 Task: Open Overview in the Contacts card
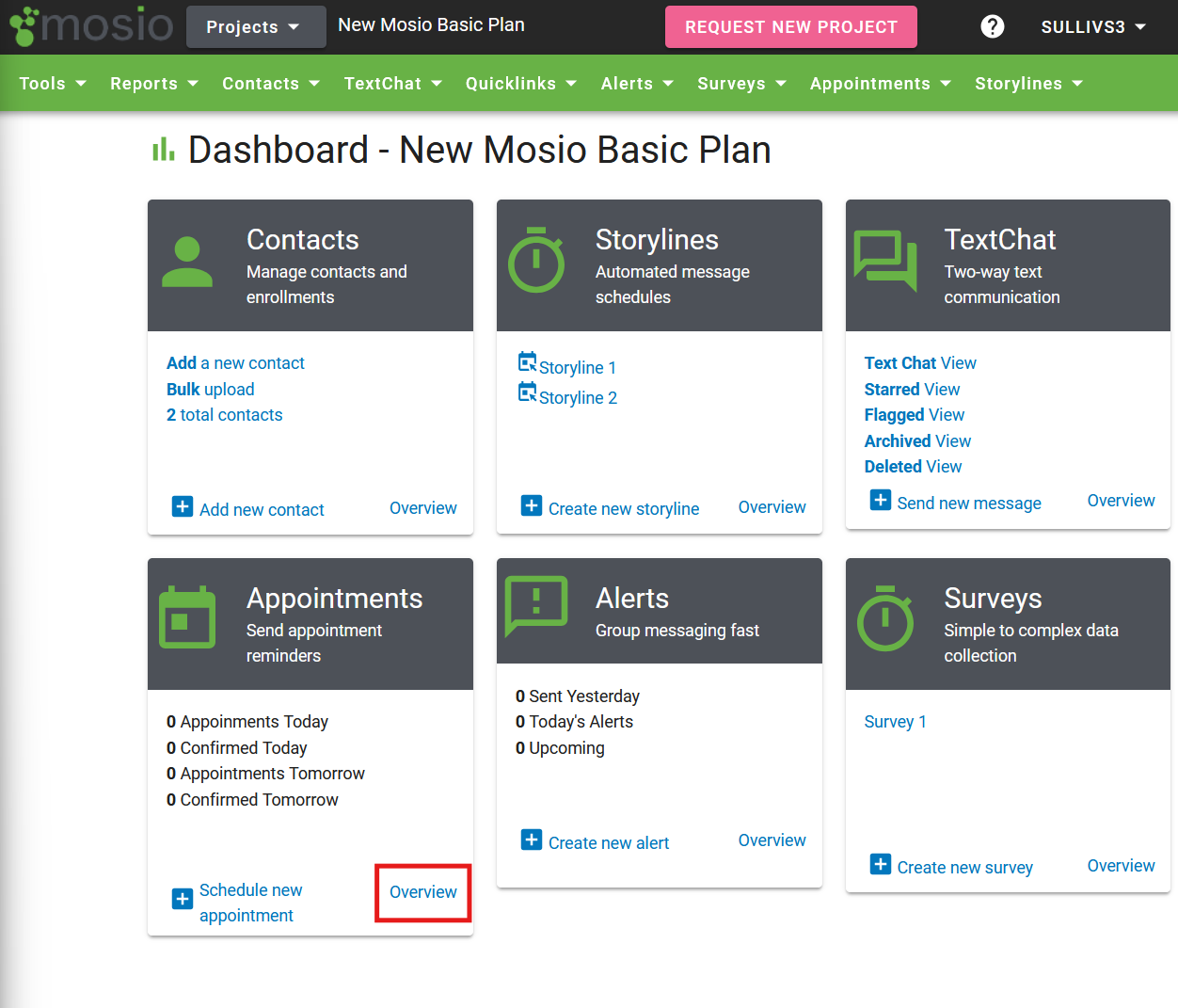point(423,508)
